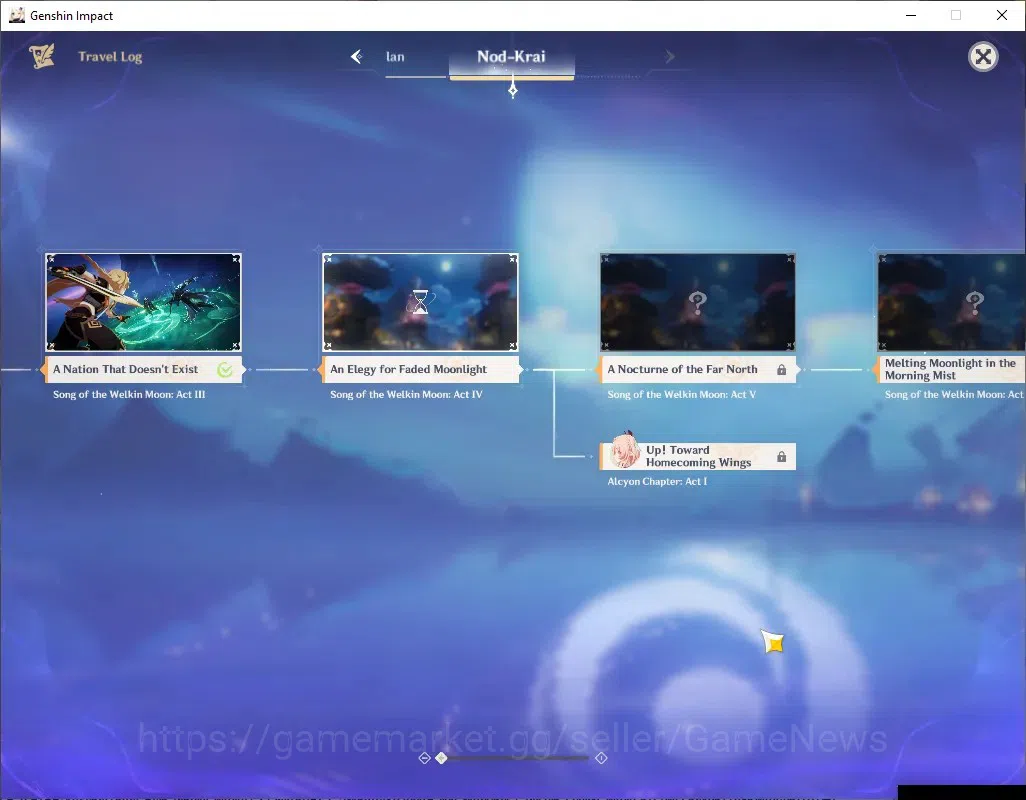Image resolution: width=1026 pixels, height=800 pixels.
Task: Open thumbnail of An Elegy for Faded Moonlight
Action: [x=420, y=302]
